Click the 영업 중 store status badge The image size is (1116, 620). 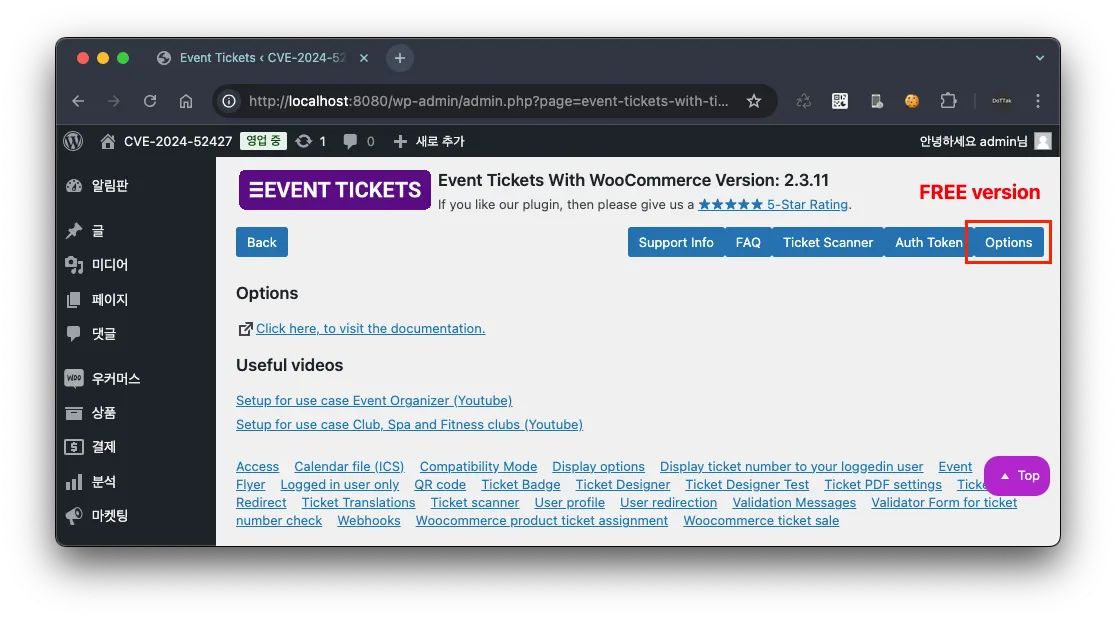263,141
